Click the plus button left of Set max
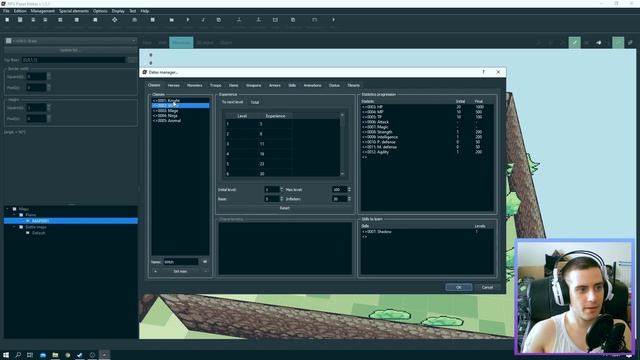 (x=156, y=271)
